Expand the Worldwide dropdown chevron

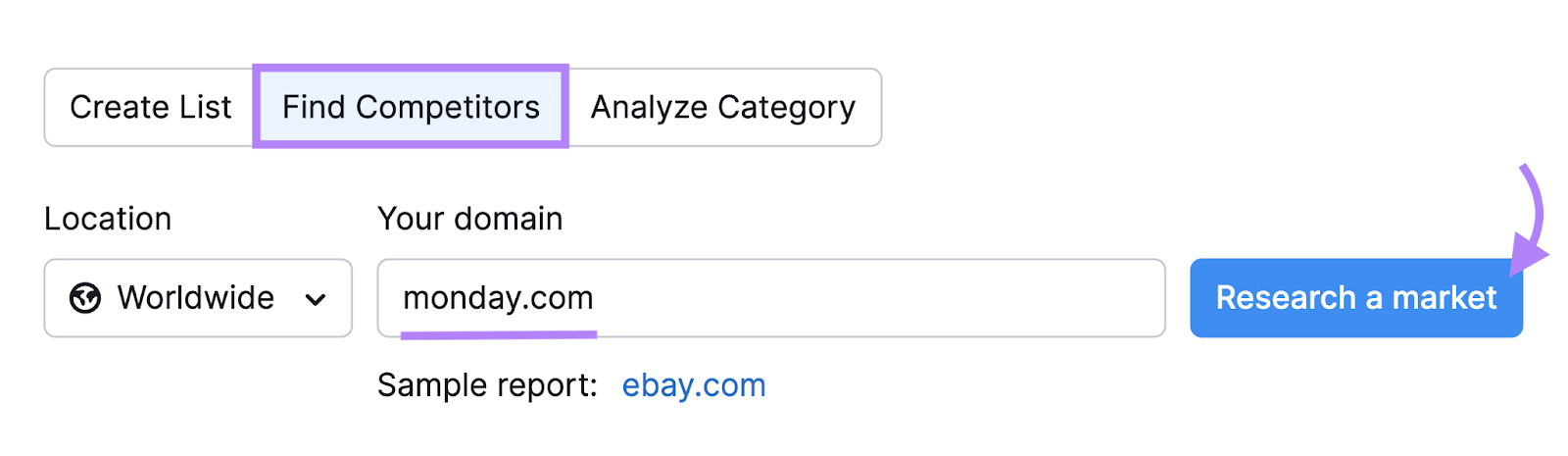[x=316, y=299]
